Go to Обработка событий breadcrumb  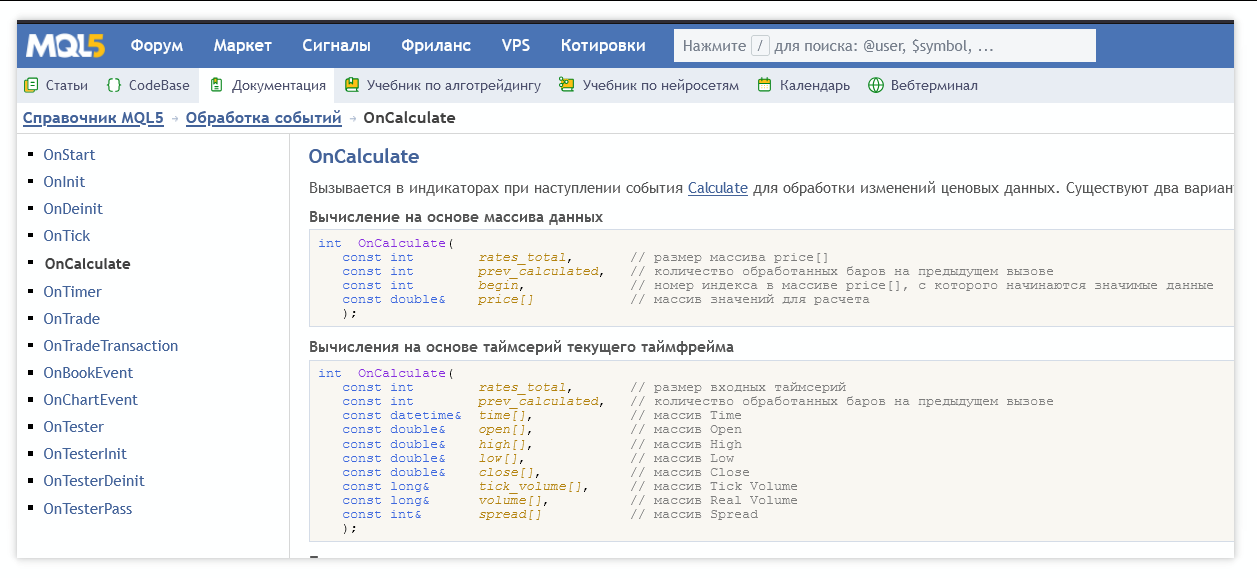coord(263,118)
